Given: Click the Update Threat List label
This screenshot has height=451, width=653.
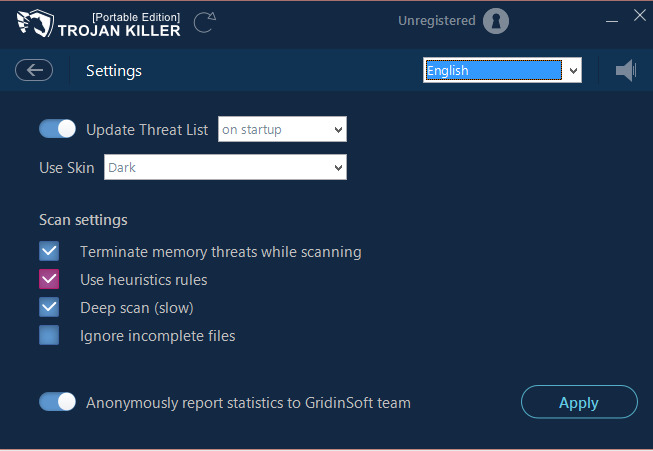Looking at the screenshot, I should tap(147, 130).
